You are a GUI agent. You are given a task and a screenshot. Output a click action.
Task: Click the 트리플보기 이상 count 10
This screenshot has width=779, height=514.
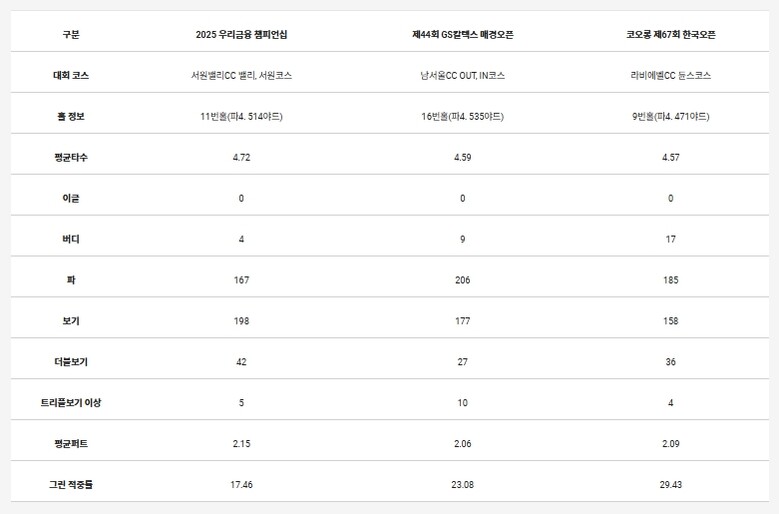(462, 402)
